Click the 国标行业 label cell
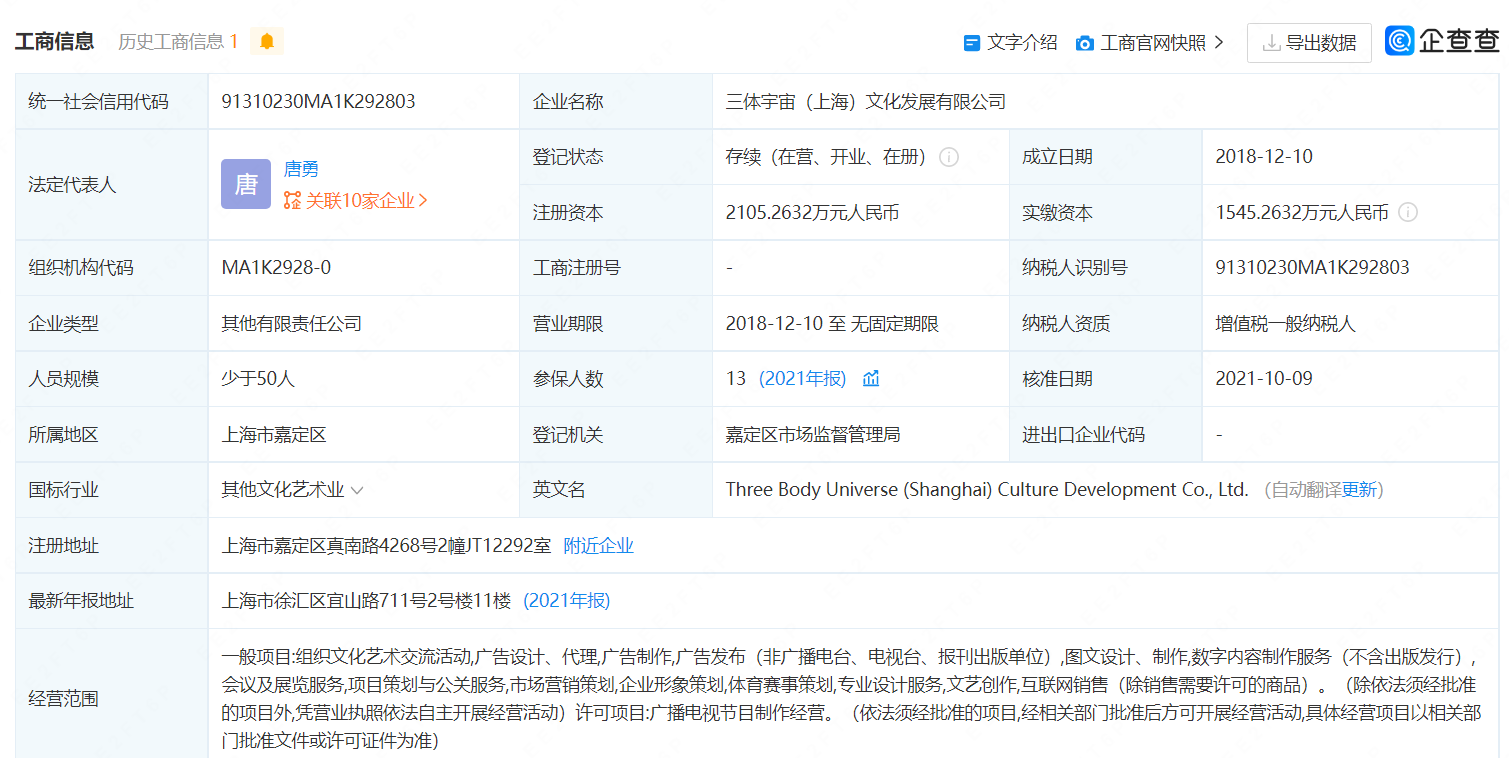This screenshot has width=1509, height=758. click(x=112, y=490)
